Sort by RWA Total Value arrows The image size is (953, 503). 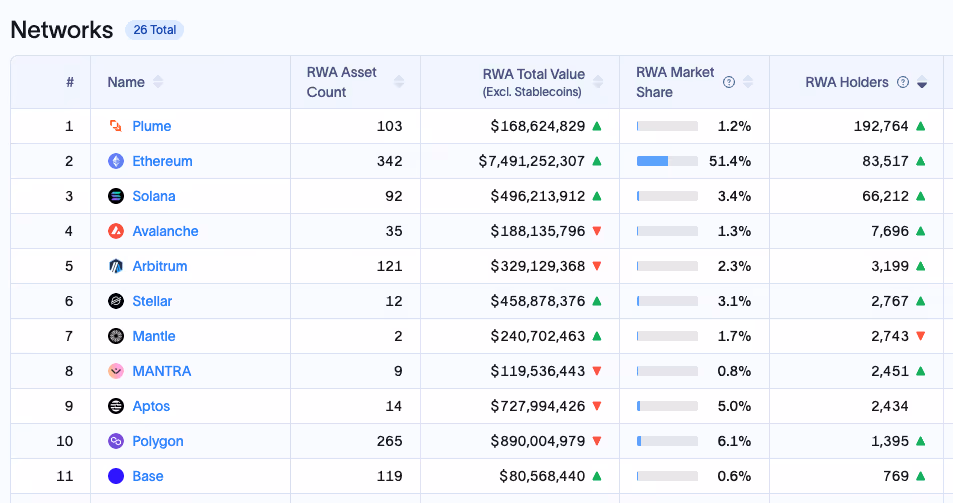pyautogui.click(x=598, y=82)
